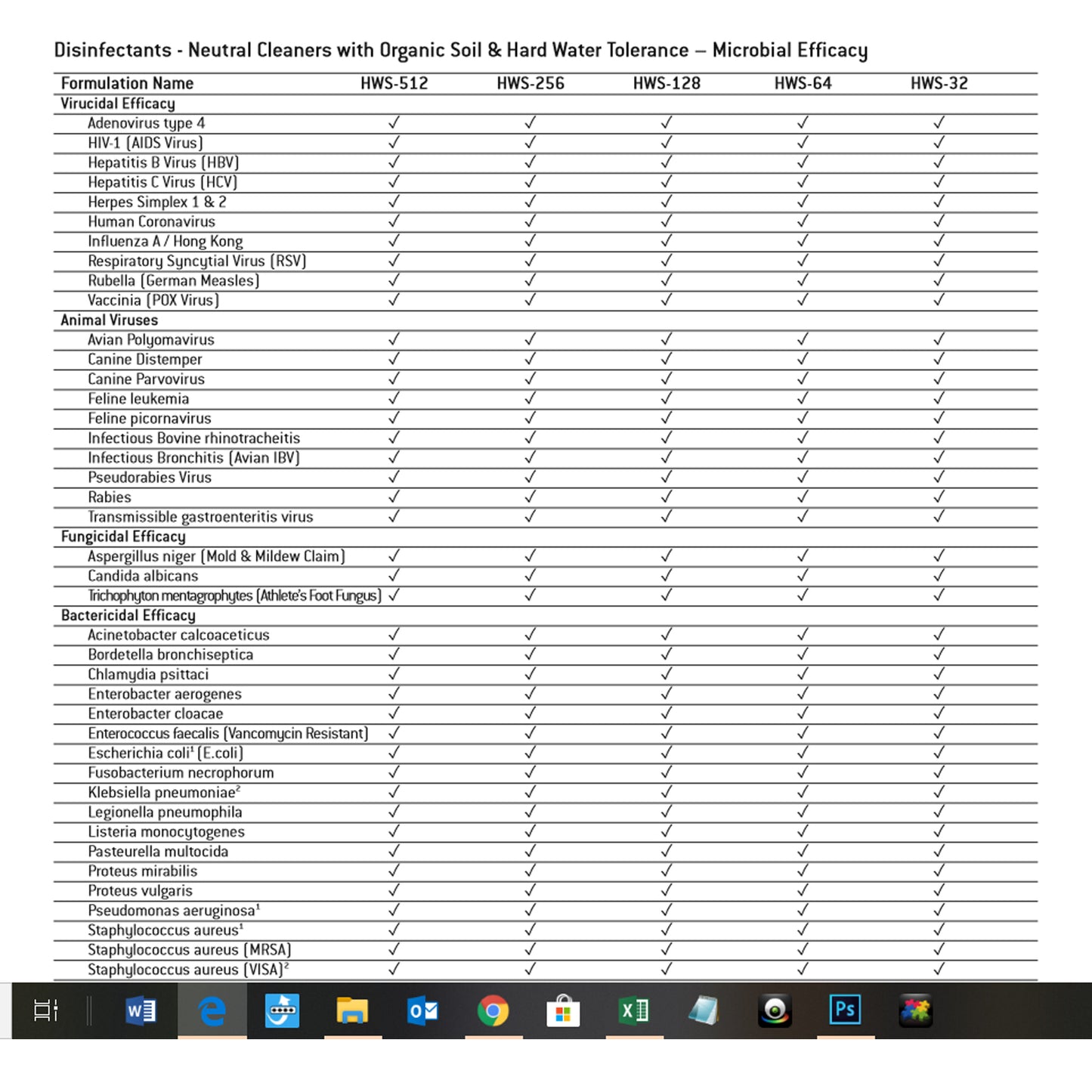Click the 'Canine Distemper' row label
The width and height of the screenshot is (1092, 1092).
tap(145, 360)
